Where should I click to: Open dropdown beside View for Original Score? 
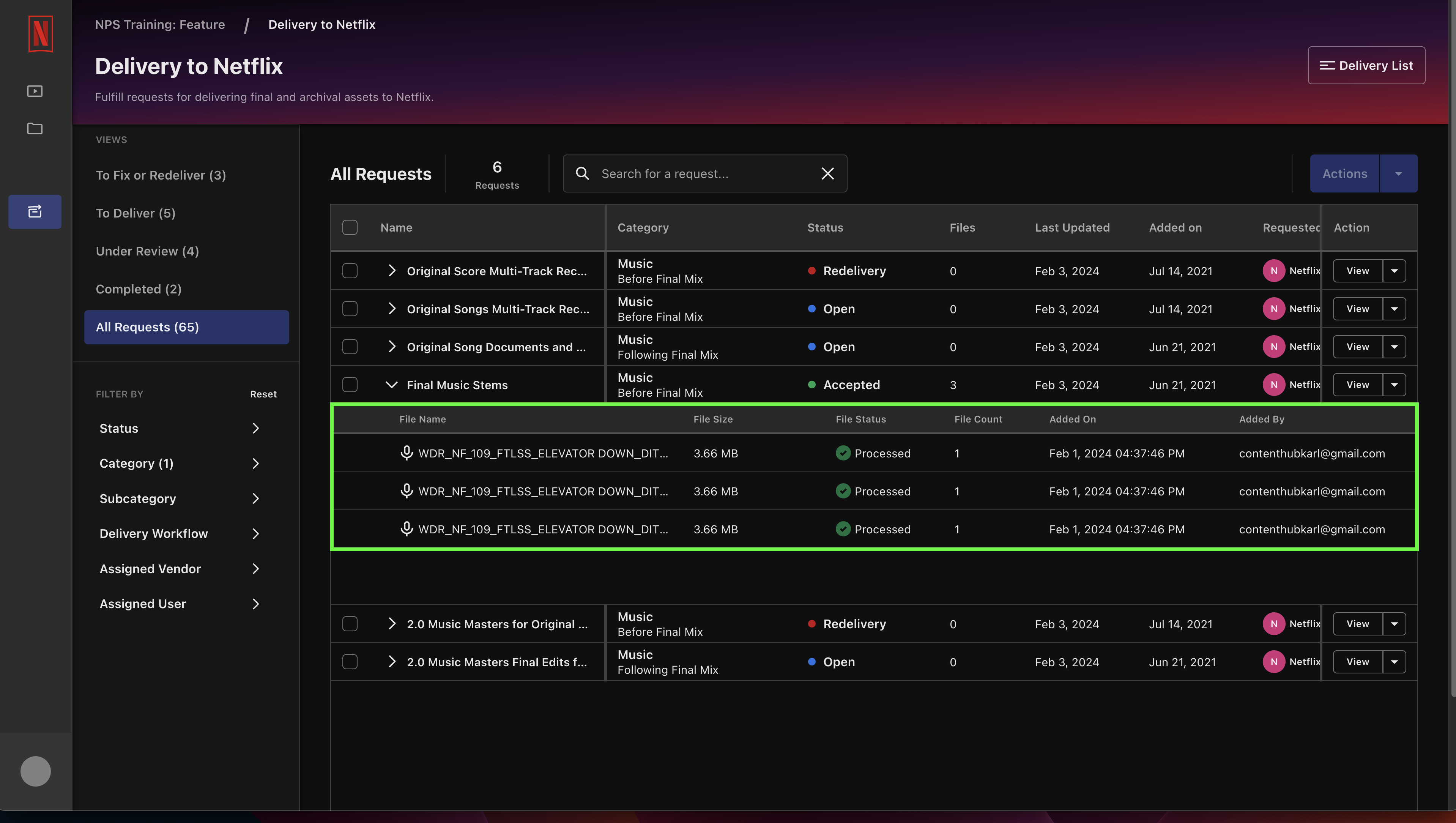point(1395,271)
